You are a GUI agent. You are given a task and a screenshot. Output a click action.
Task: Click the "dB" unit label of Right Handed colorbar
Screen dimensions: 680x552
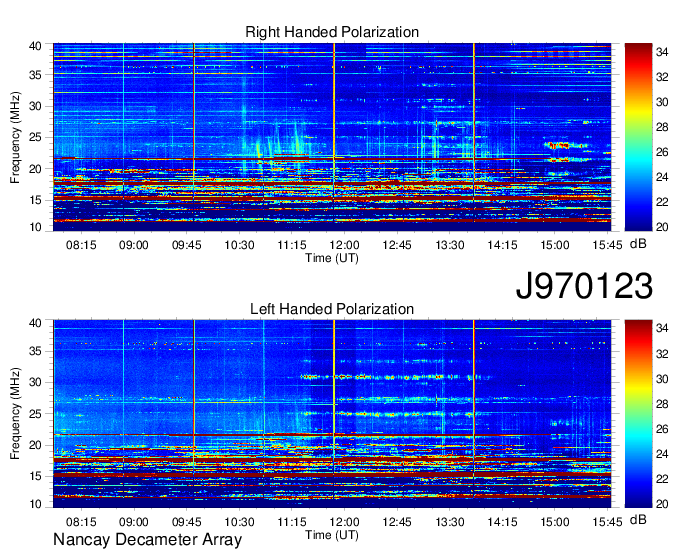638,244
